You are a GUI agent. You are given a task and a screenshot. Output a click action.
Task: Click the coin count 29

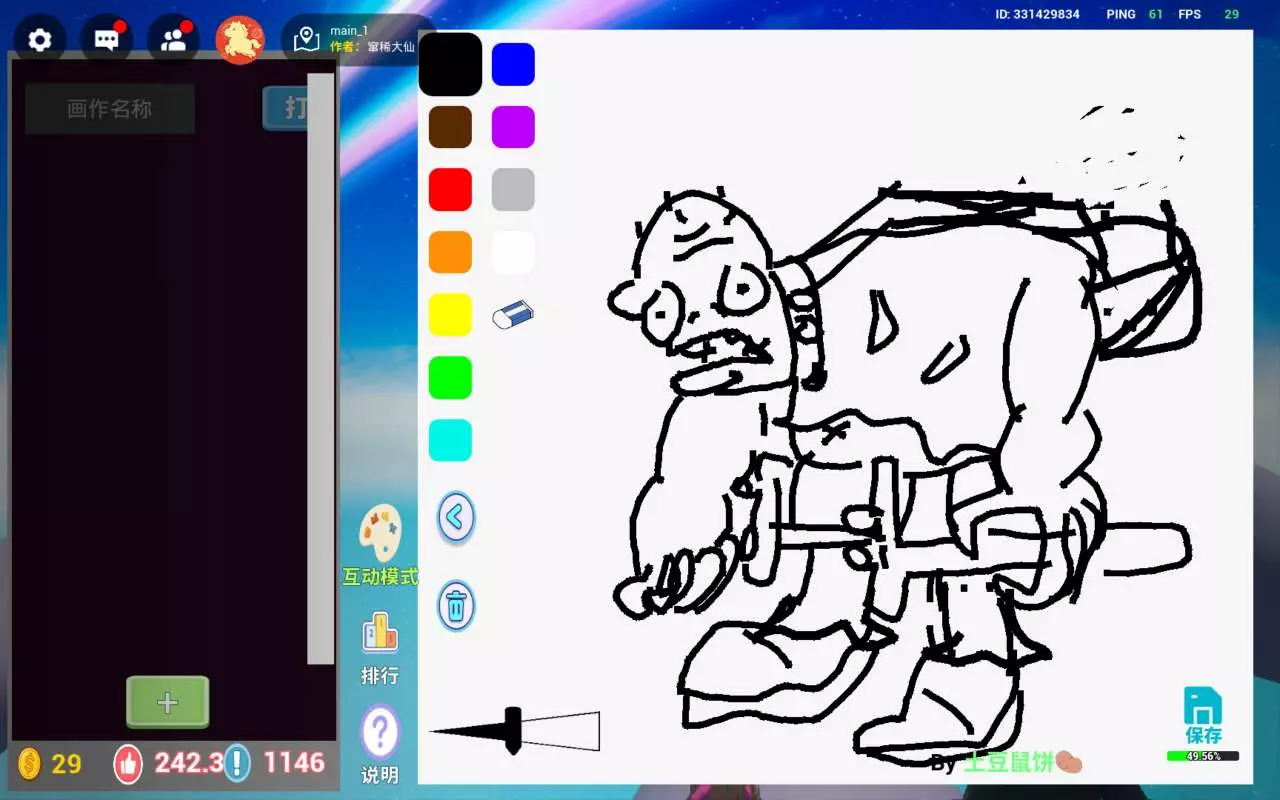[66, 764]
